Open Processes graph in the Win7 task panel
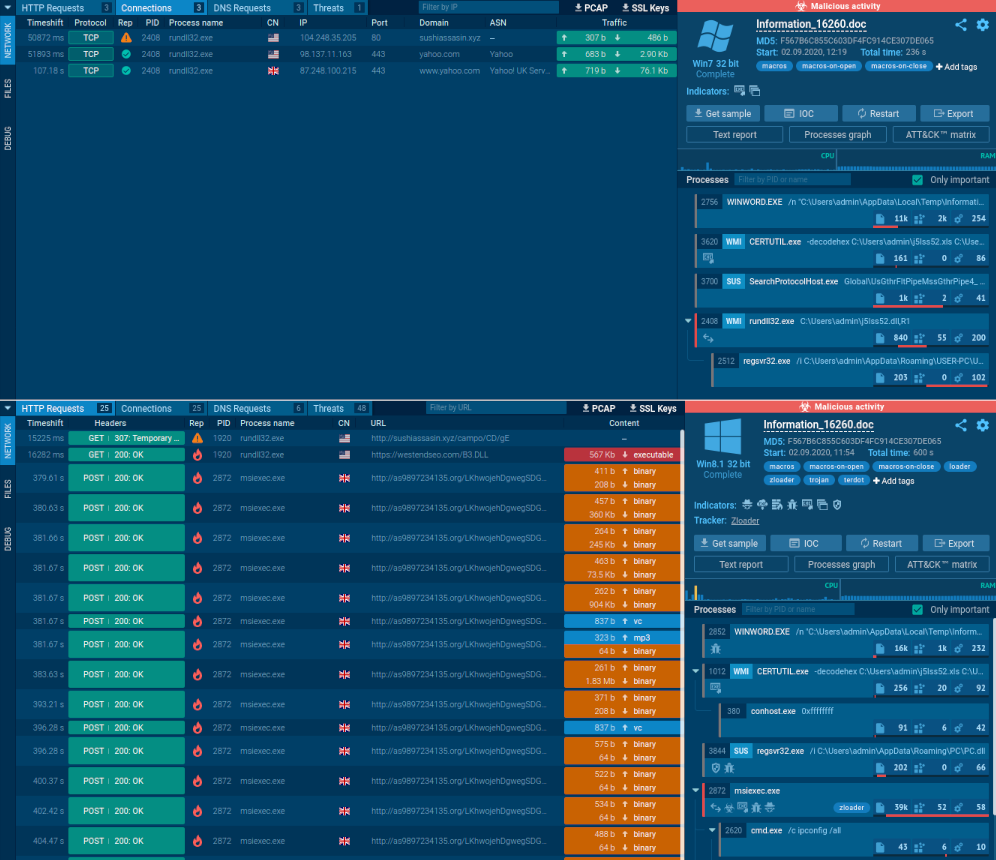This screenshot has height=860, width=996. click(x=837, y=135)
